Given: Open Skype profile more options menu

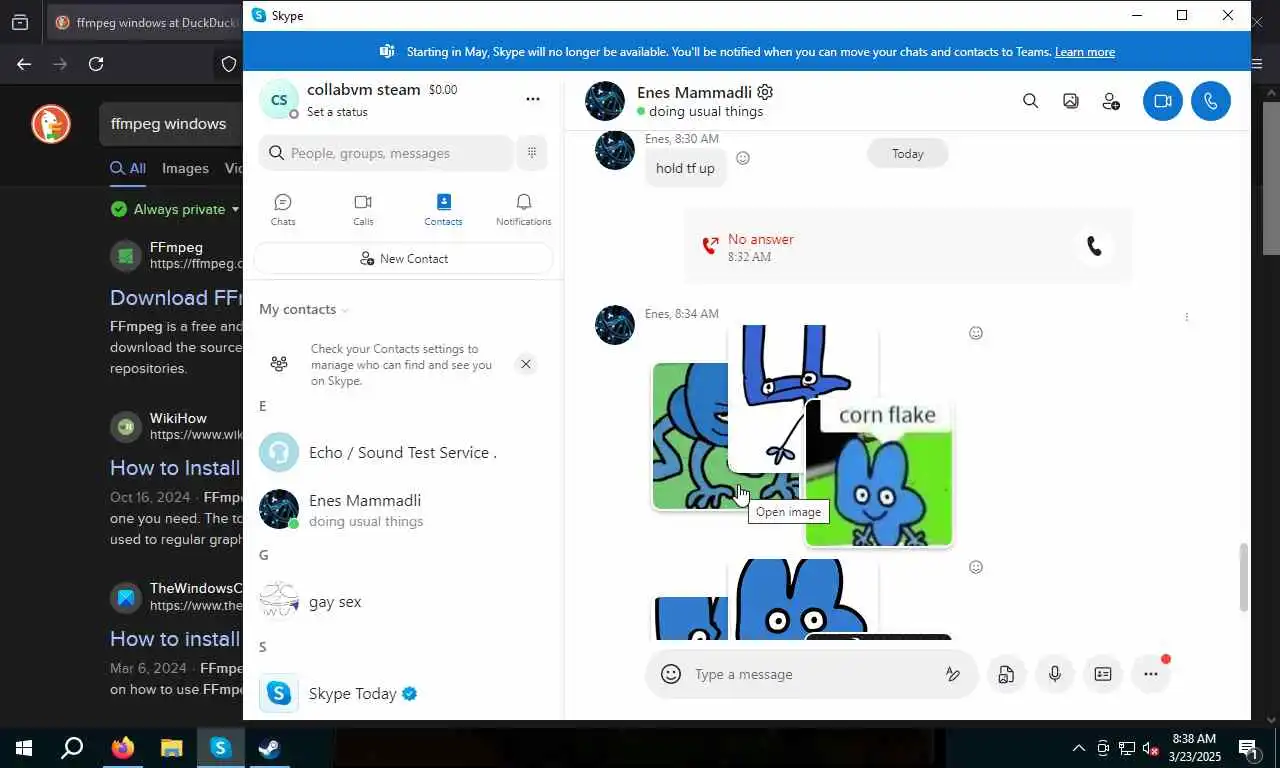Looking at the screenshot, I should (x=533, y=99).
